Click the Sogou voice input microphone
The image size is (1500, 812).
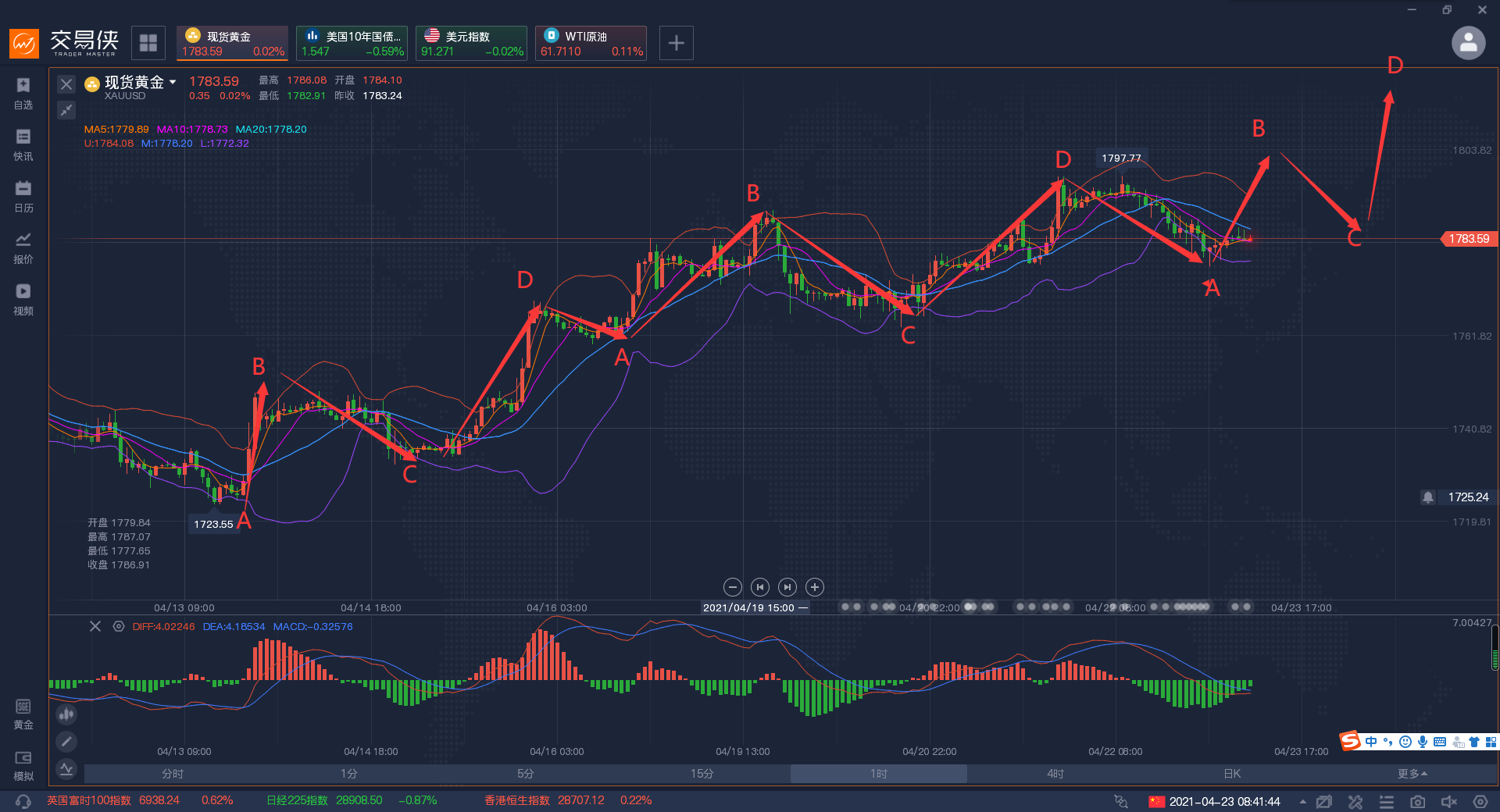(x=1423, y=742)
